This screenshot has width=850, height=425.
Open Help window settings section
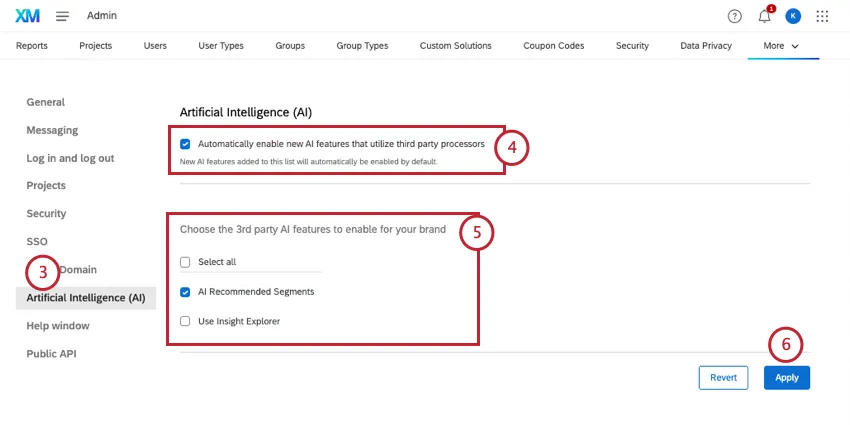coord(58,326)
